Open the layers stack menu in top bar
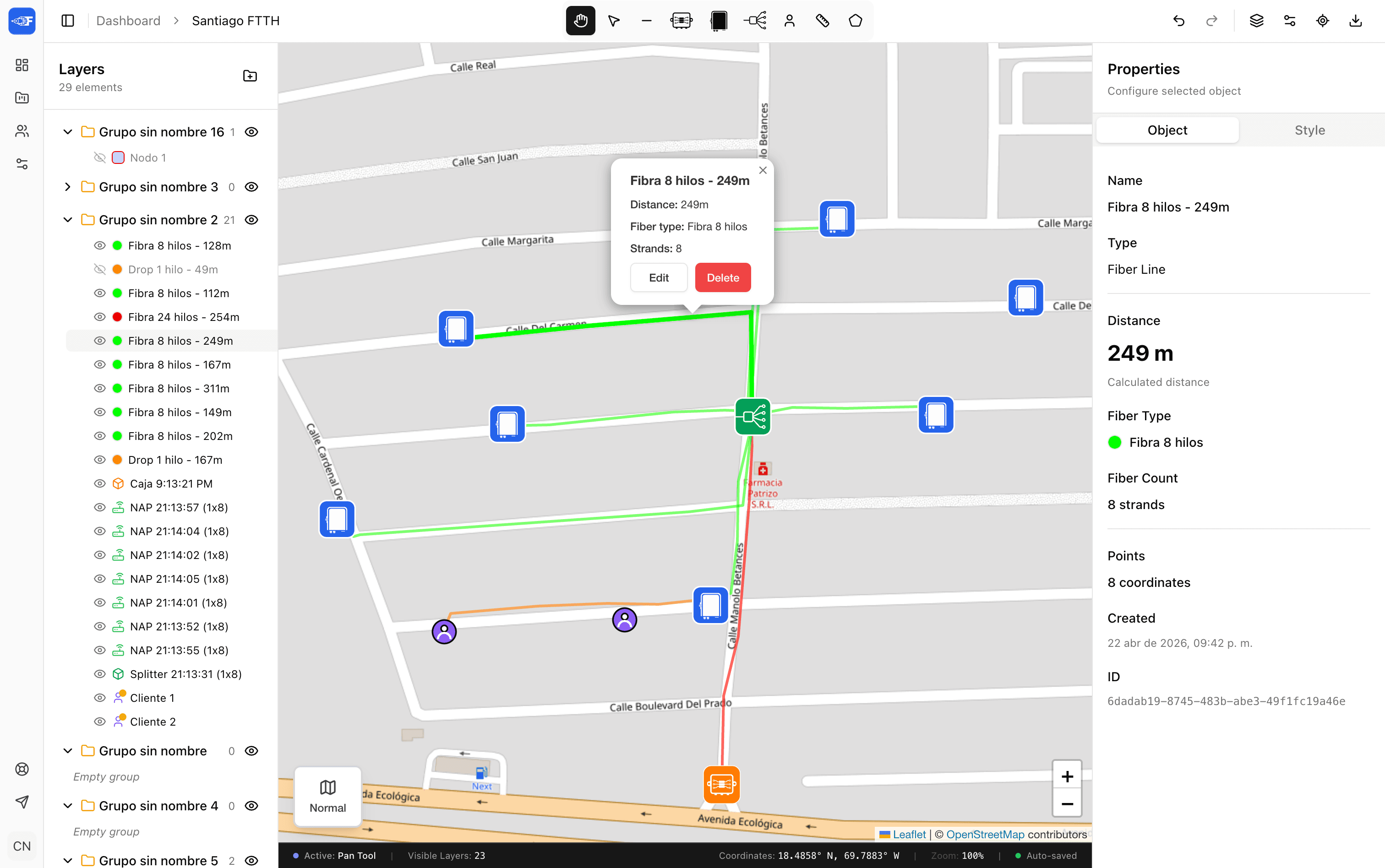The image size is (1385, 868). pyautogui.click(x=1256, y=21)
